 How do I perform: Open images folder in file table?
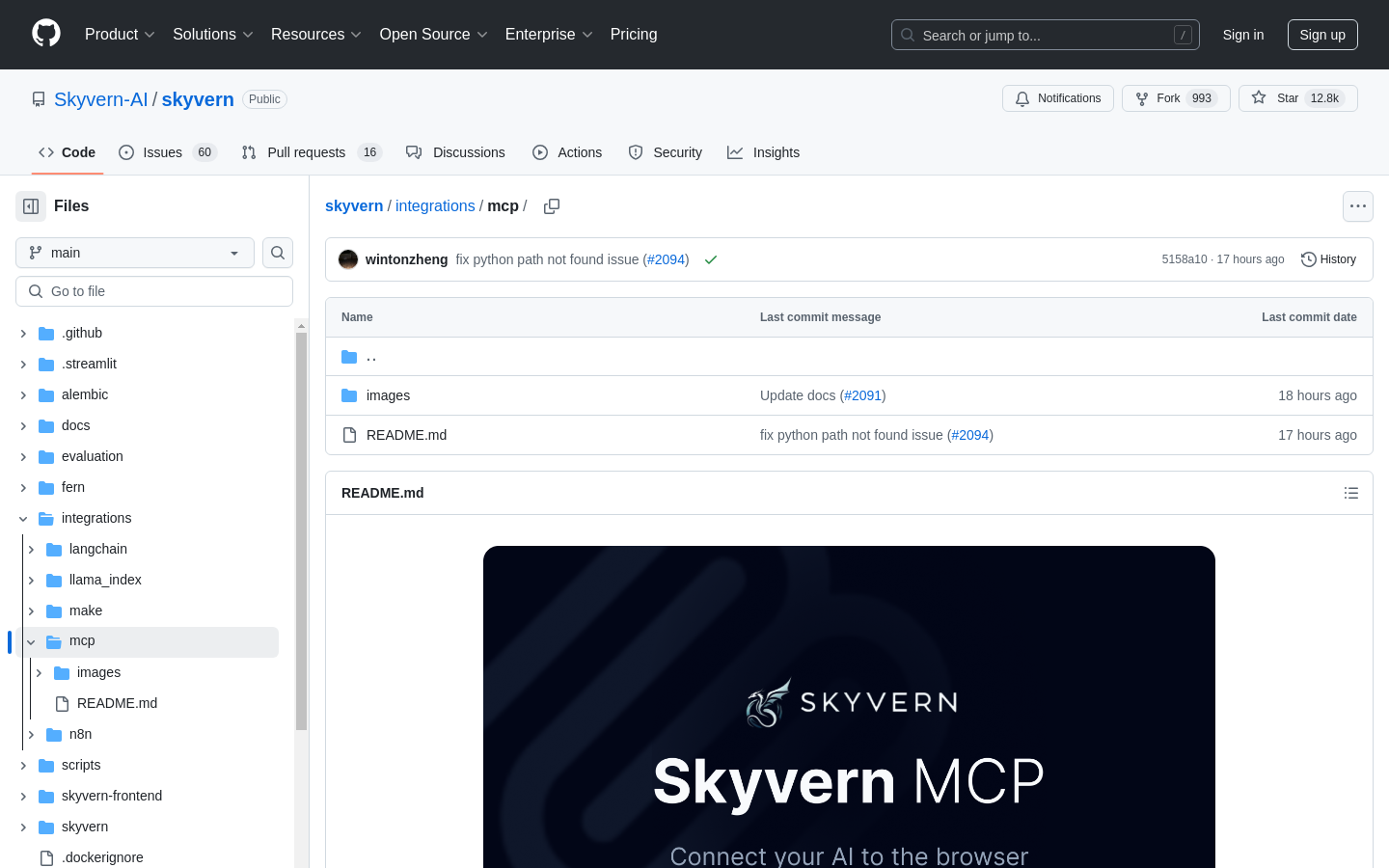click(388, 395)
